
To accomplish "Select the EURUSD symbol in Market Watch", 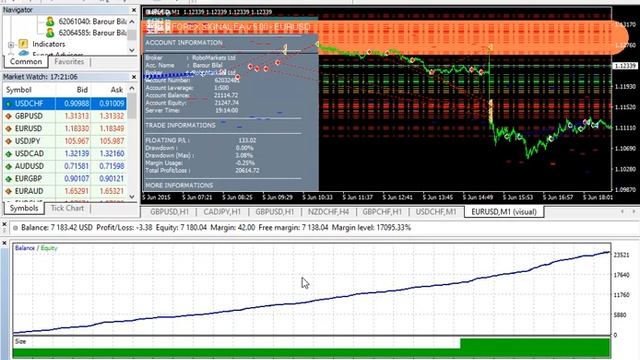I will click(64, 129).
